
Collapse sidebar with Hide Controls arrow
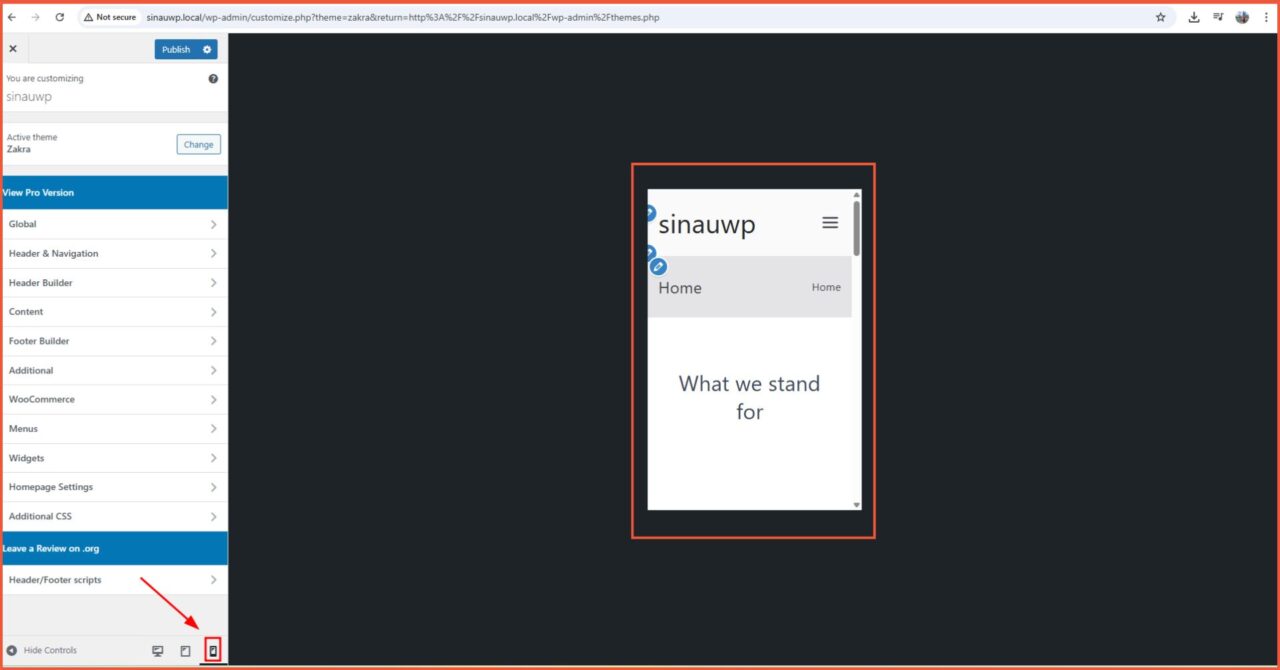[x=12, y=650]
